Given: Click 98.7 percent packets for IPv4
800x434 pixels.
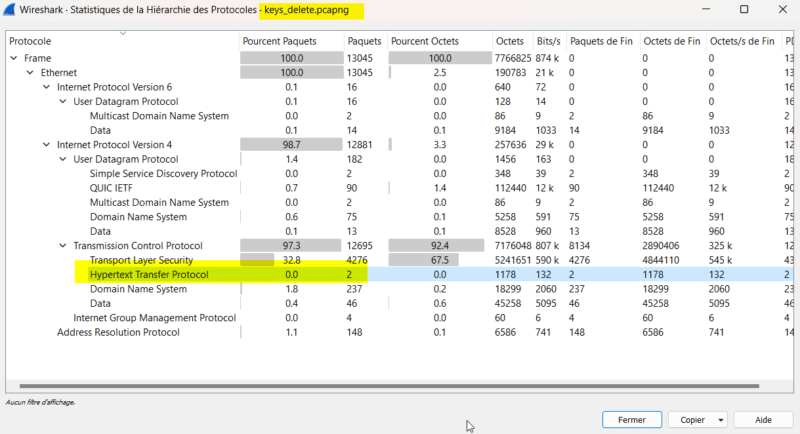Looking at the screenshot, I should (x=291, y=145).
